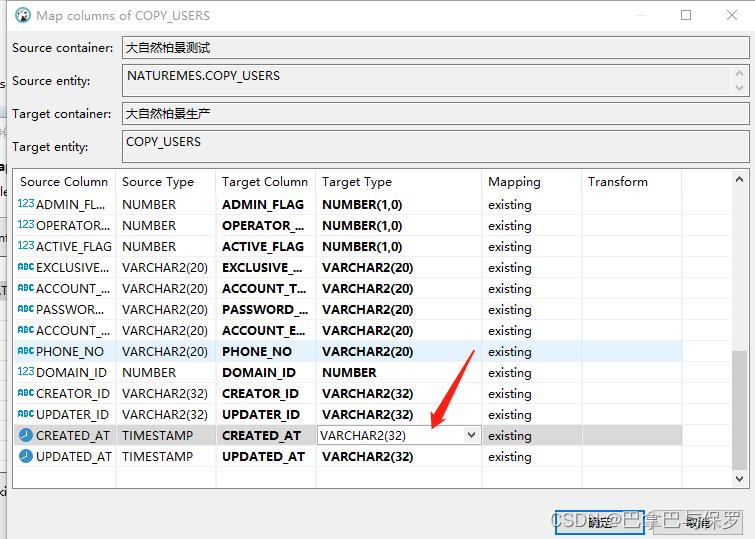
Task: Click the Source Column header
Action: point(64,182)
